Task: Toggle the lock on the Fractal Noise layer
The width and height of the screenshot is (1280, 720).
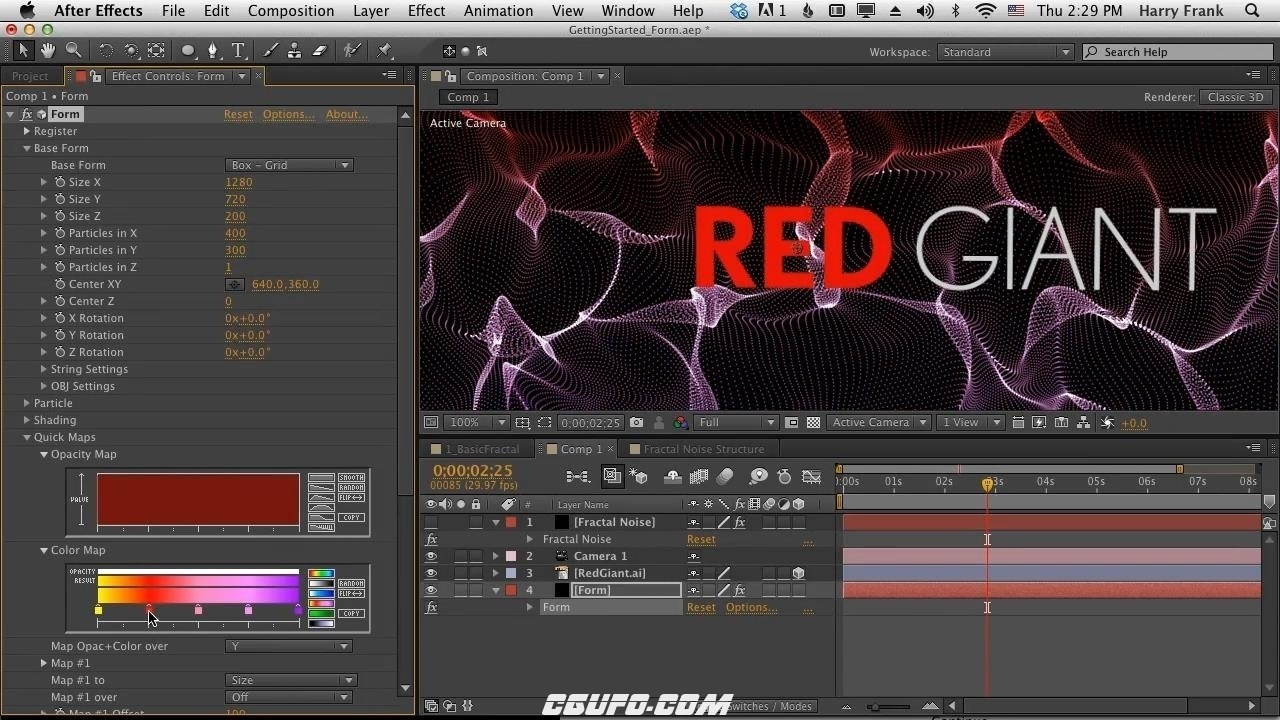Action: coord(476,521)
